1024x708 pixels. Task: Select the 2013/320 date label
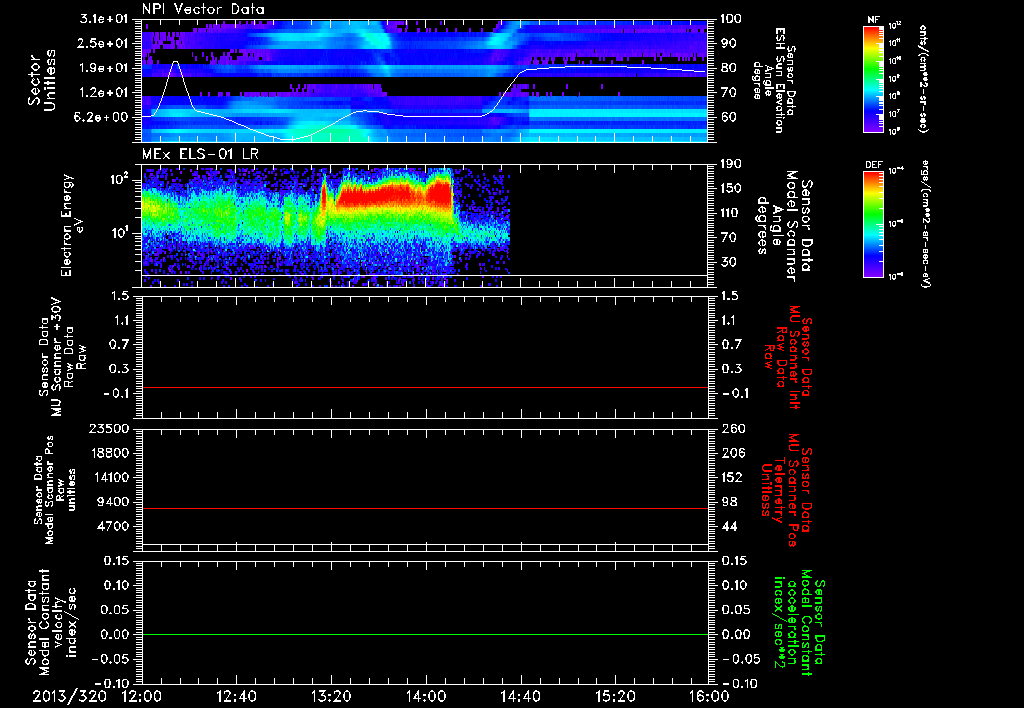coord(68,695)
